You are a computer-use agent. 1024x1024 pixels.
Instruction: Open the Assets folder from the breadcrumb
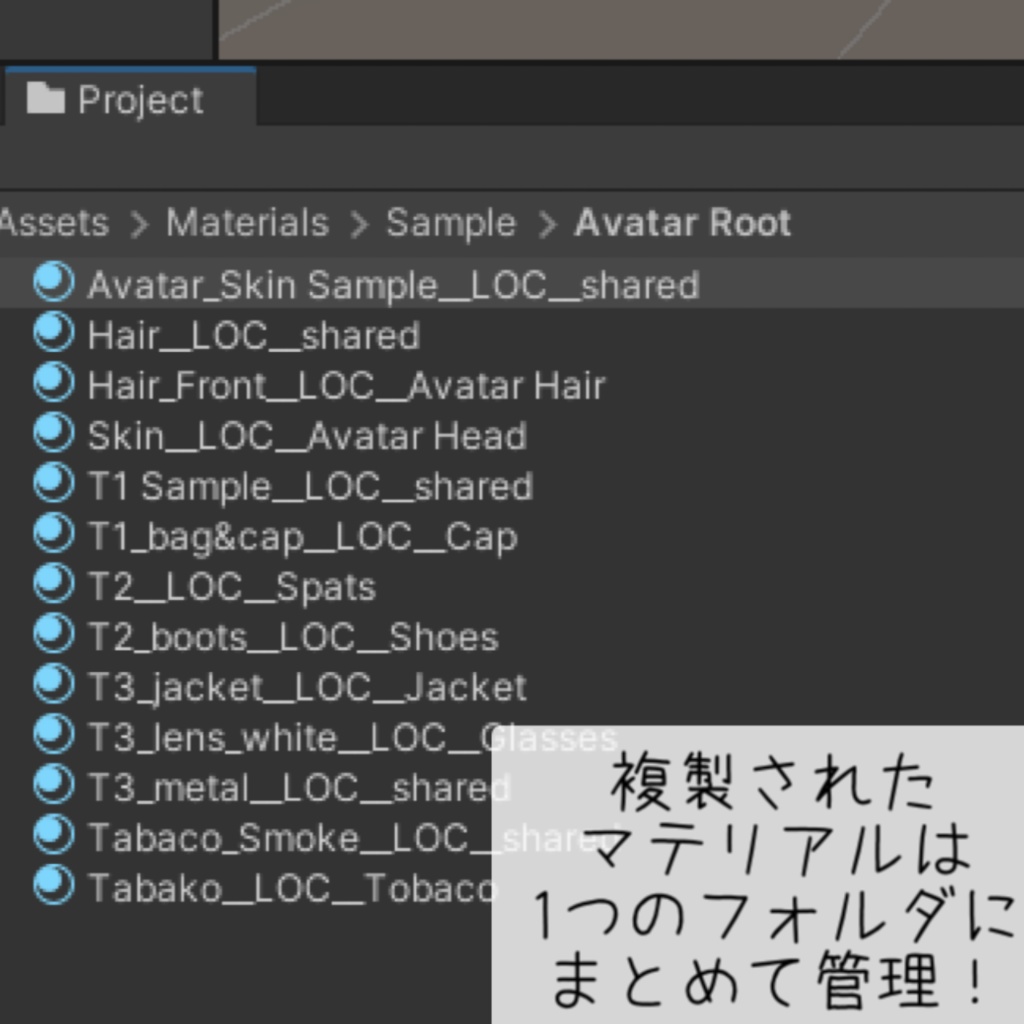coord(54,223)
